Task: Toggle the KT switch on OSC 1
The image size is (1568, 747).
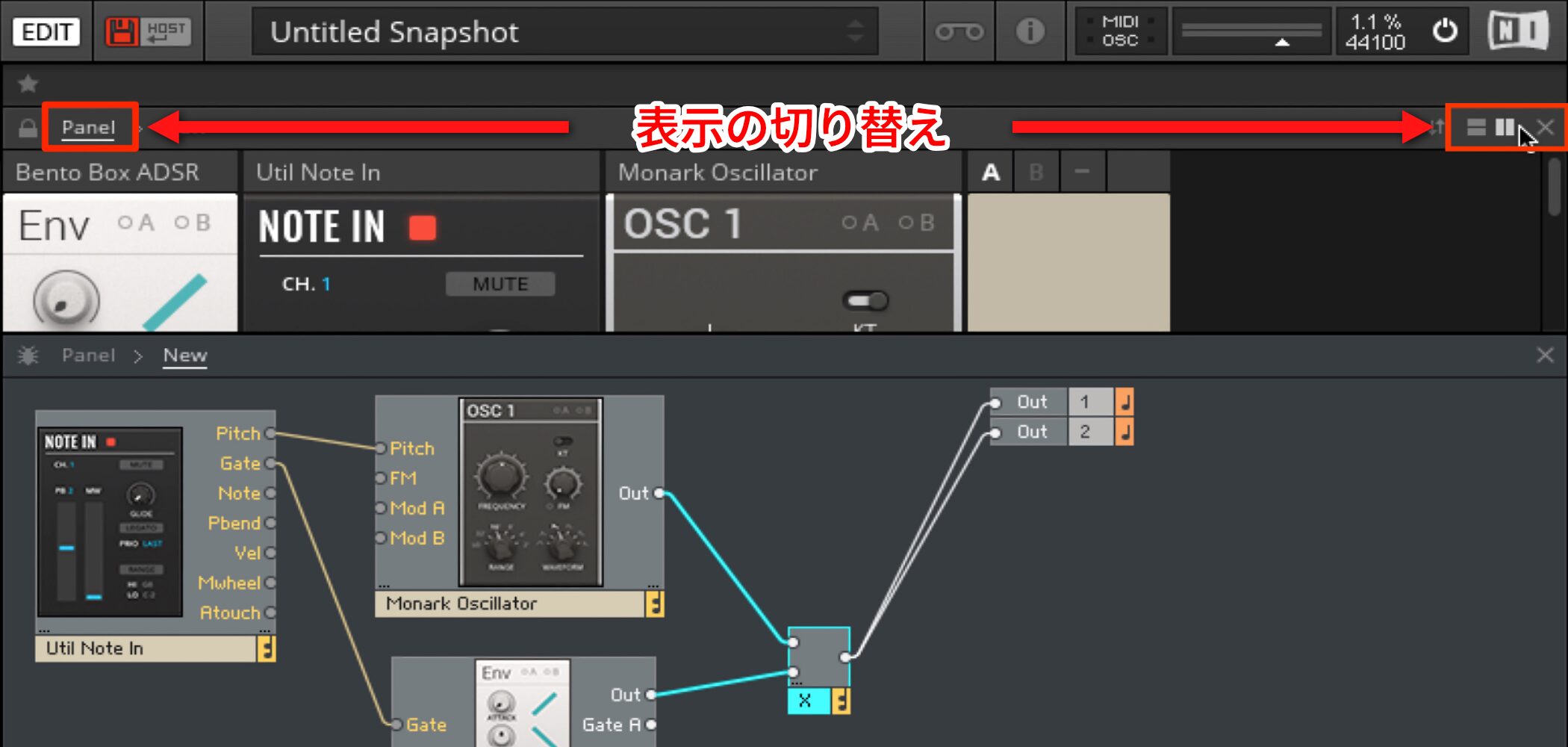Action: [865, 301]
